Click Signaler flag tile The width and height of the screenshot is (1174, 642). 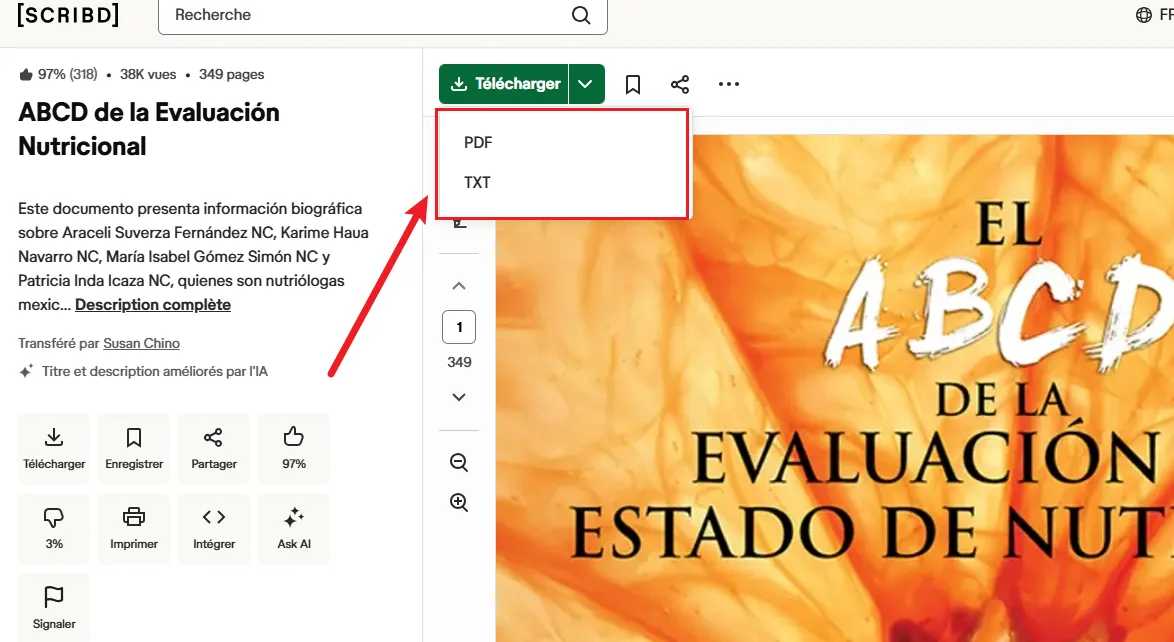tap(54, 608)
